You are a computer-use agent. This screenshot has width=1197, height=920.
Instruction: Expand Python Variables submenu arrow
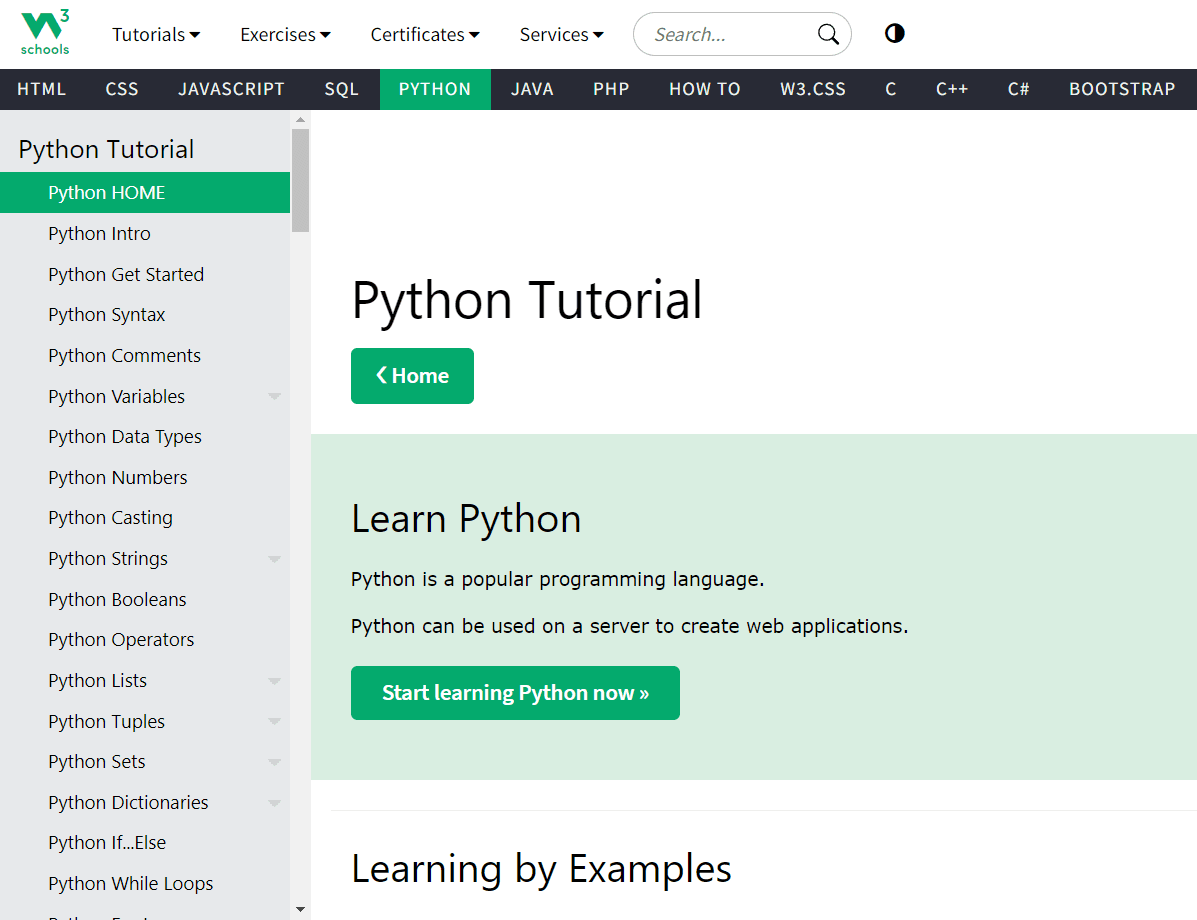click(274, 397)
